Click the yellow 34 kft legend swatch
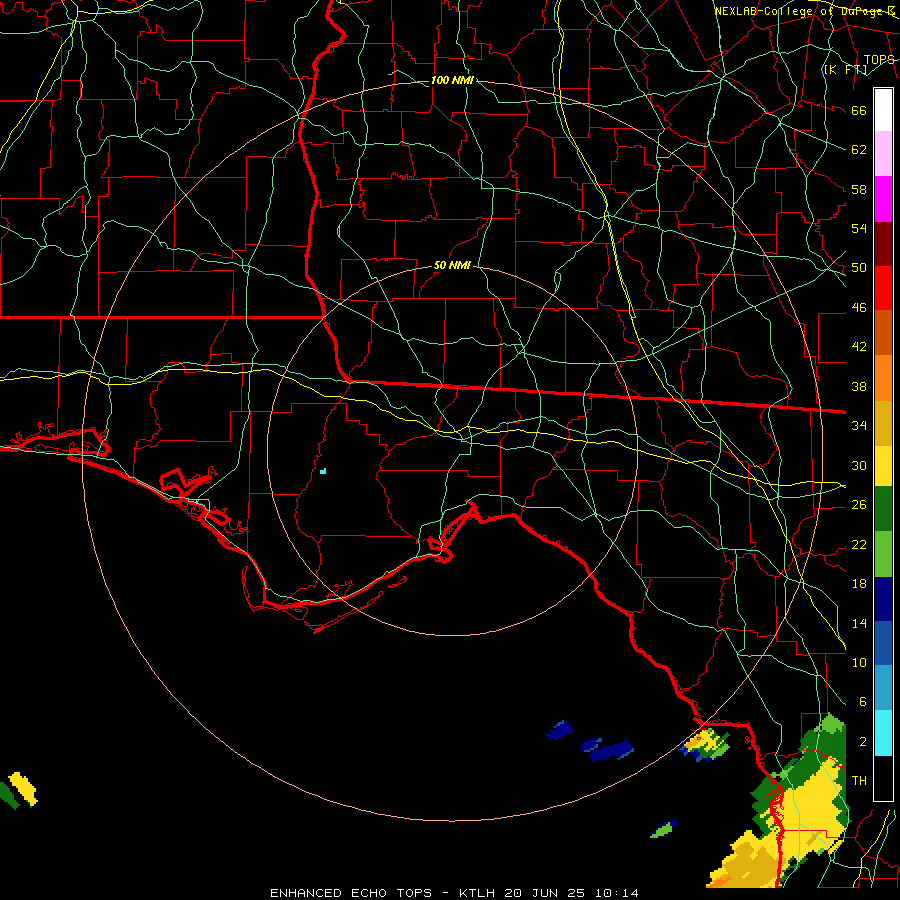 tap(883, 466)
